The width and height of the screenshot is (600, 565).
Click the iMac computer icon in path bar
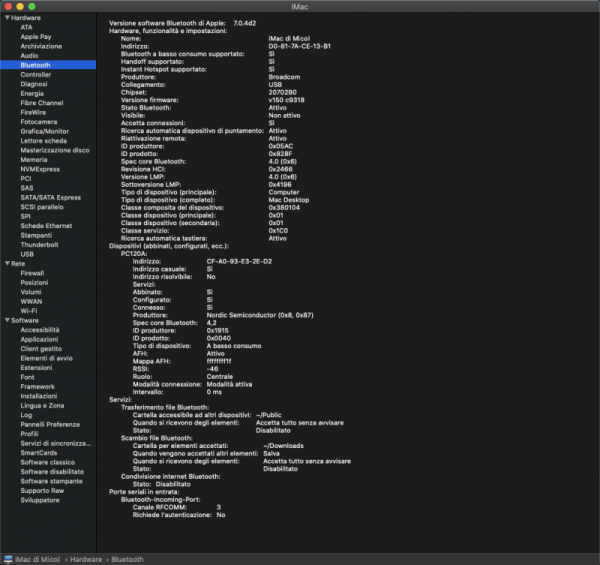click(8, 559)
